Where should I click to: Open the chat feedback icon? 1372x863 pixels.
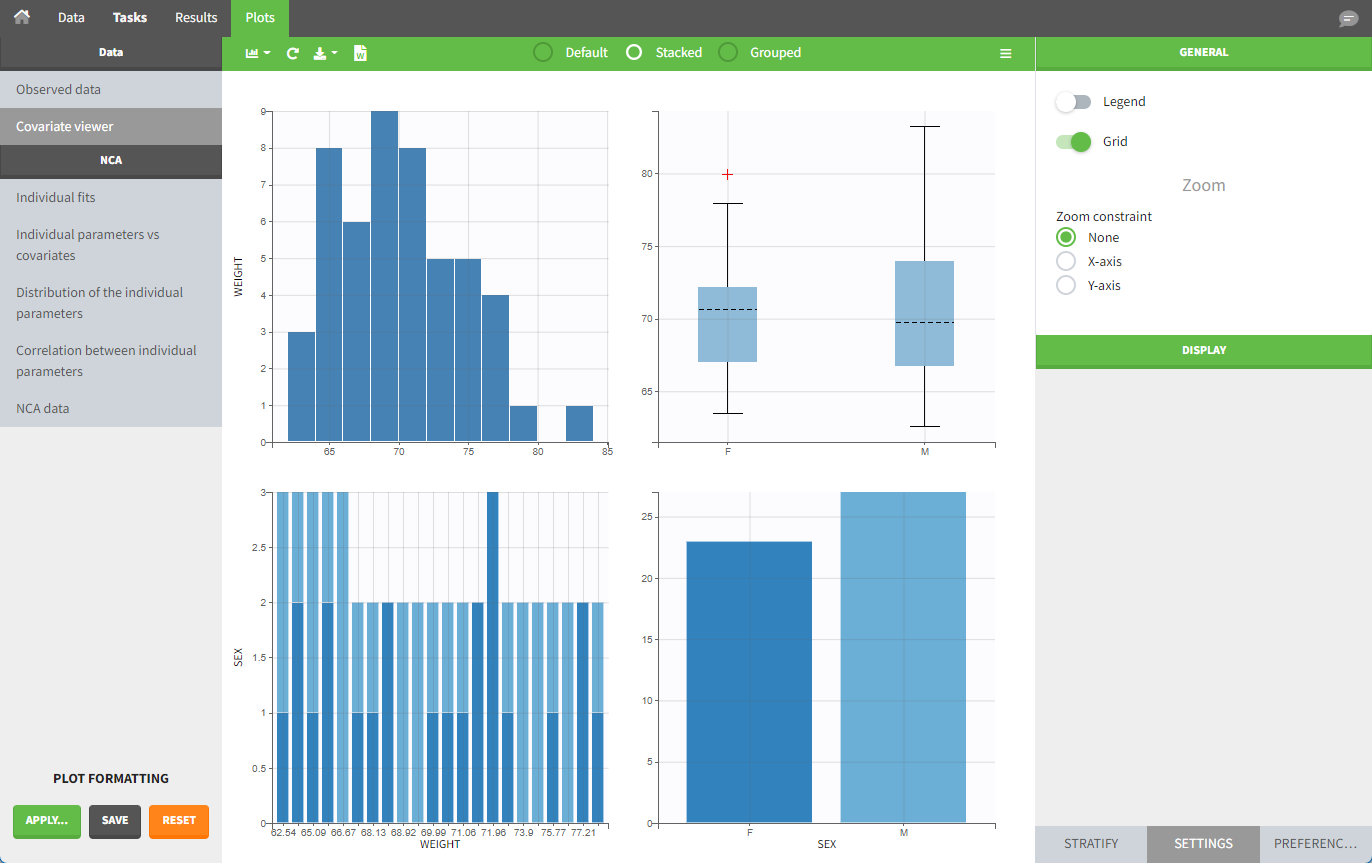1348,19
